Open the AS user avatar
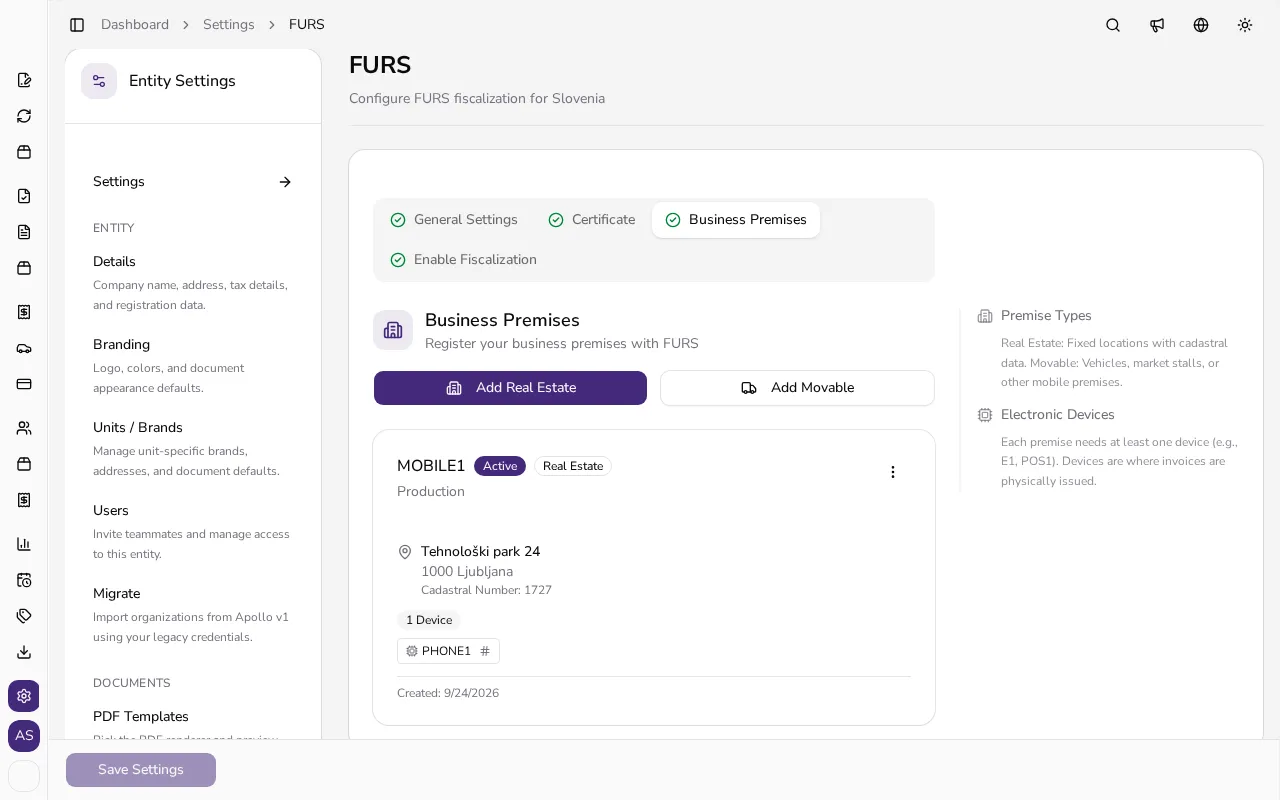Screen dimensions: 1280x800 click(x=24, y=736)
